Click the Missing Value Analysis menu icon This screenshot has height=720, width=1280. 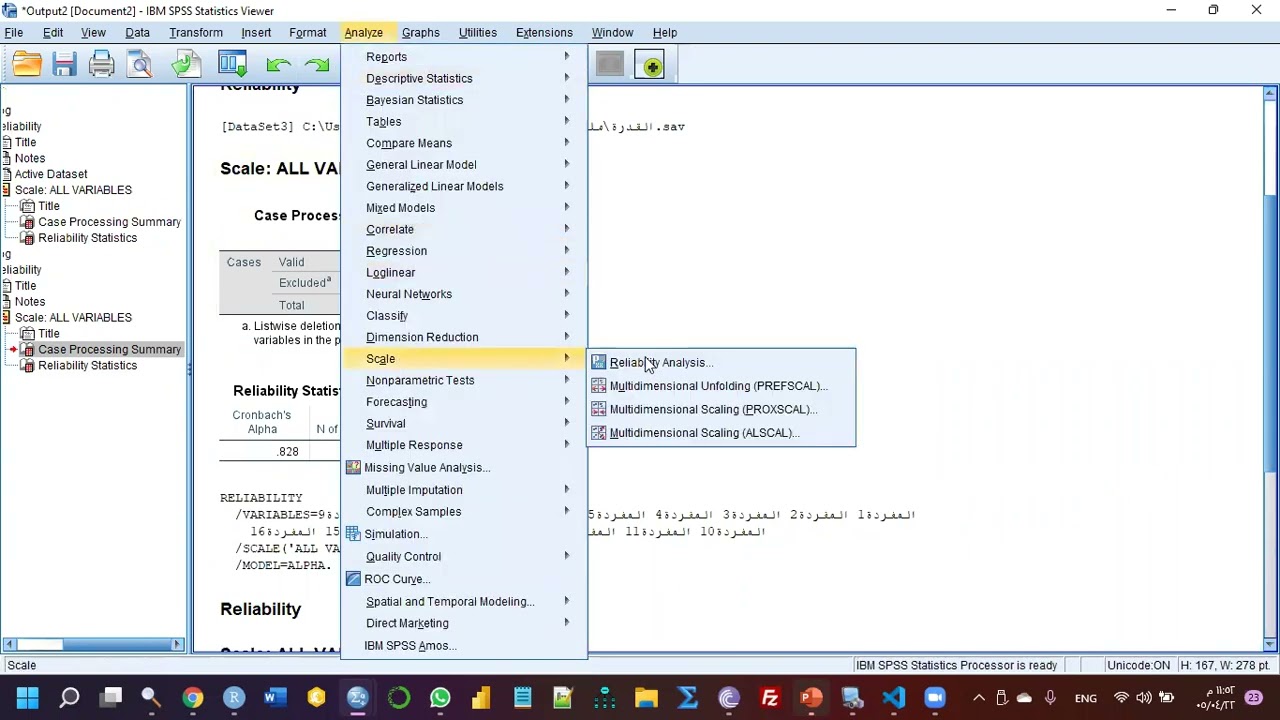point(353,467)
